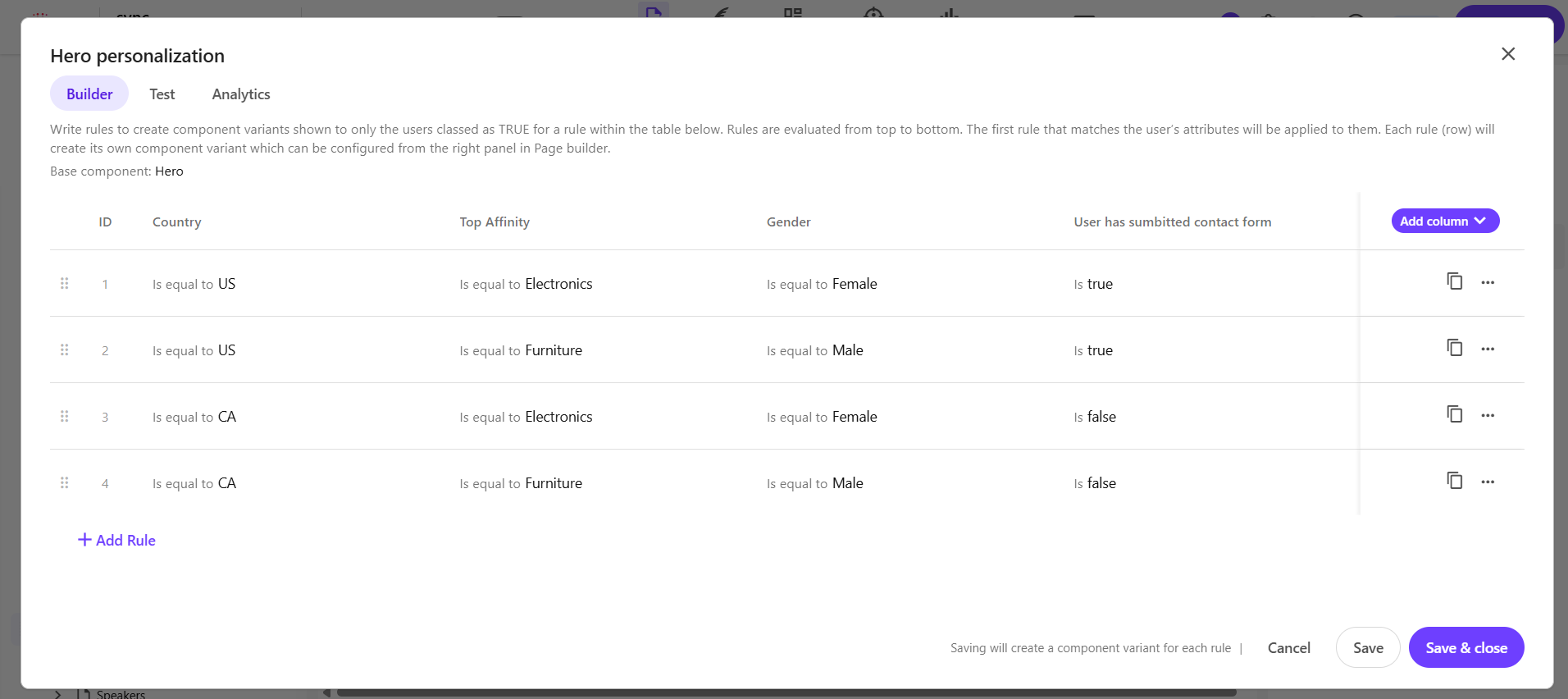
Task: Click the drag handle of rule 4
Action: pyautogui.click(x=64, y=482)
